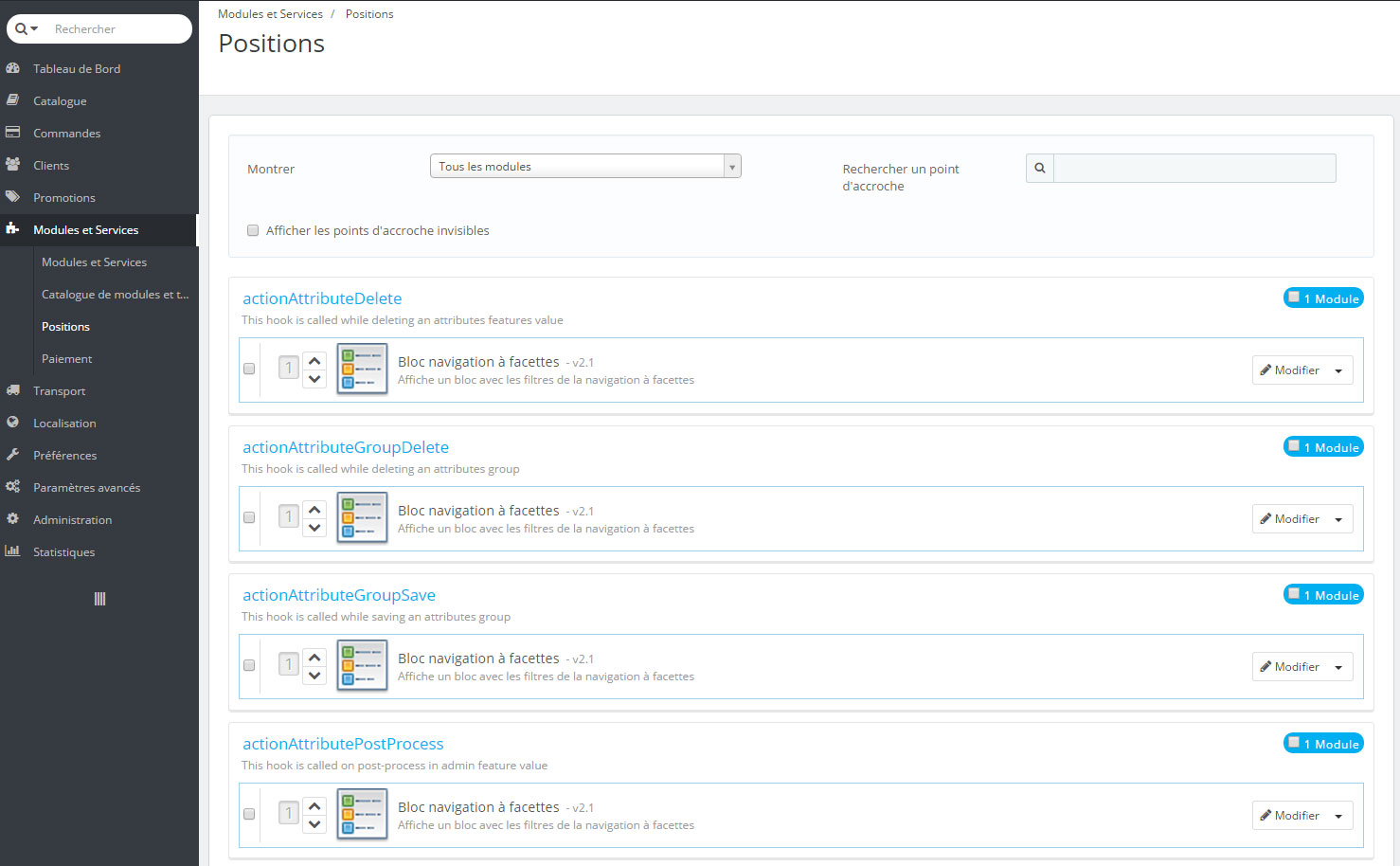Move module up in actionAttributeGroupDelete

[x=314, y=510]
